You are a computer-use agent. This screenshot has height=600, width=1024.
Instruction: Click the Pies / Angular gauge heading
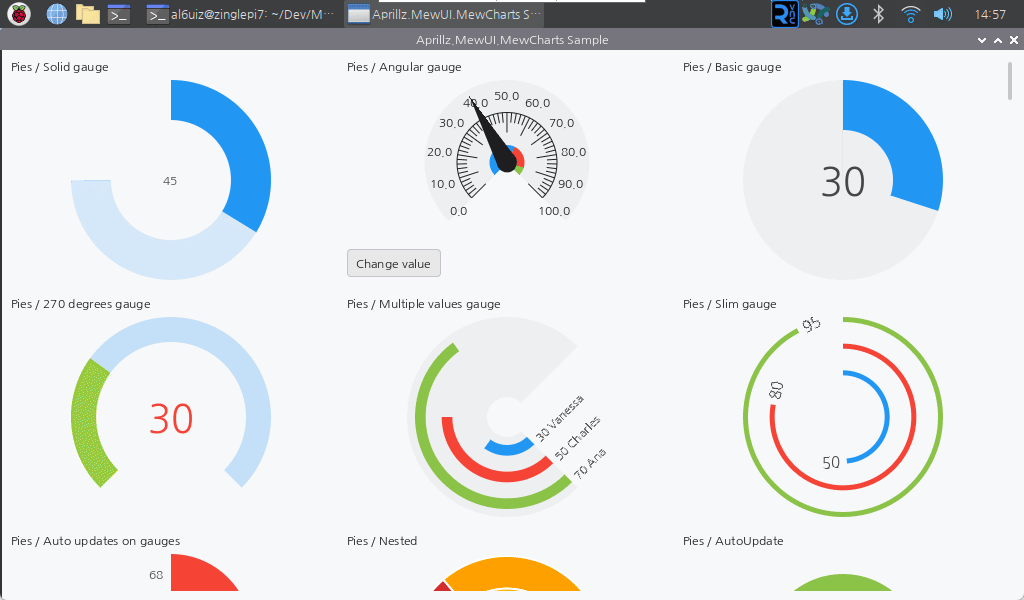404,67
